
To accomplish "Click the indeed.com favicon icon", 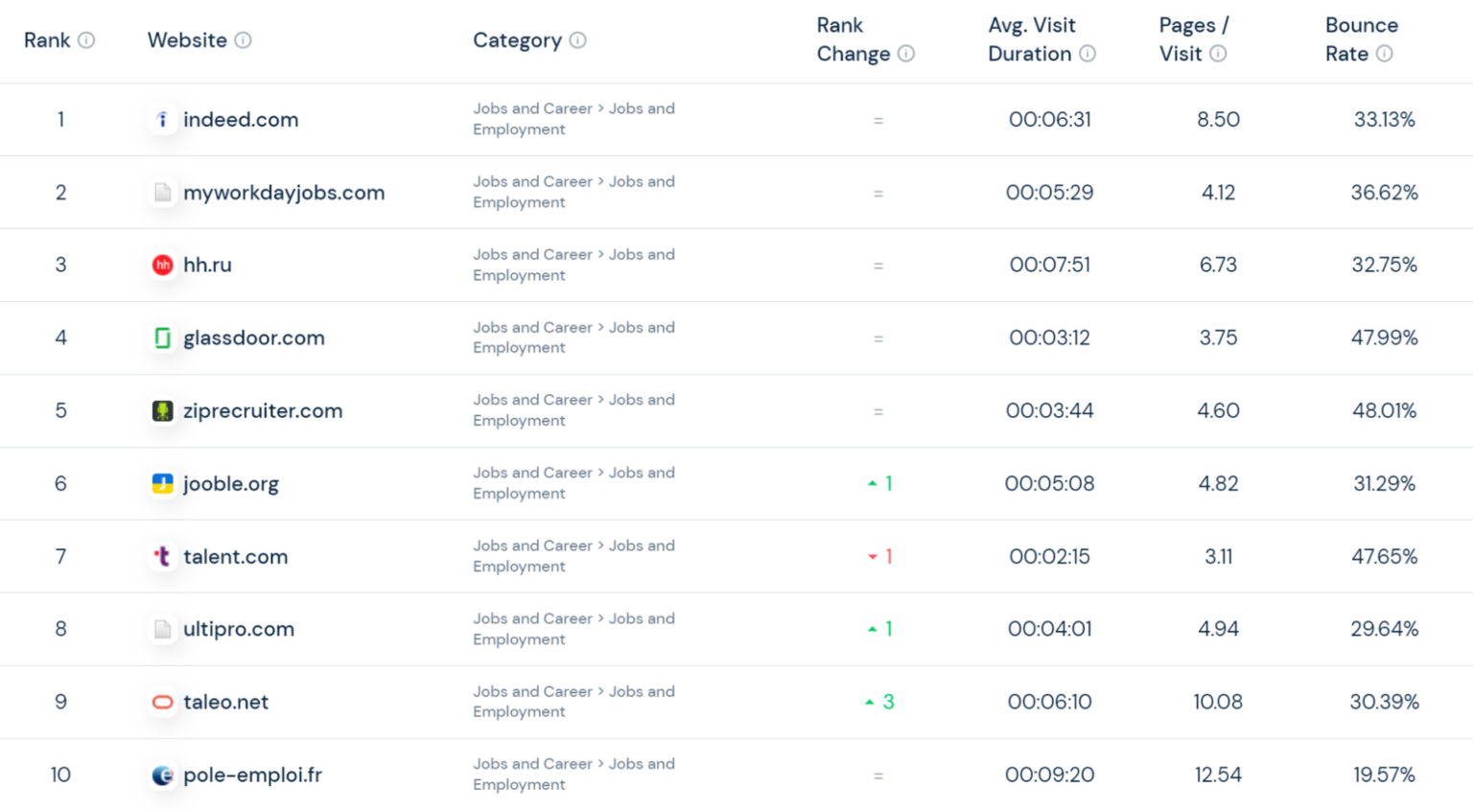I will [x=162, y=120].
